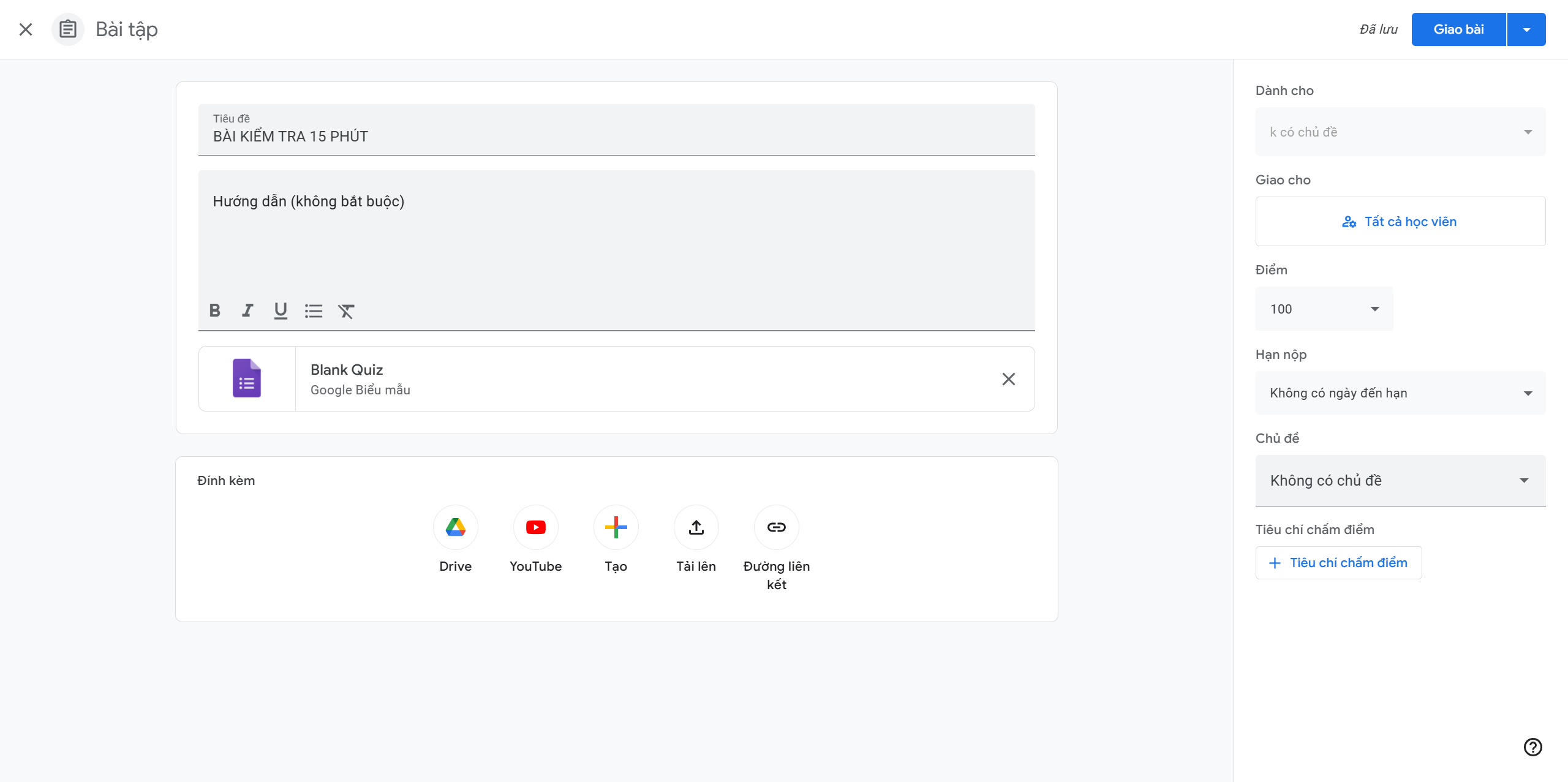This screenshot has height=782, width=1568.
Task: Click the Tải lên upload icon
Action: 696,527
